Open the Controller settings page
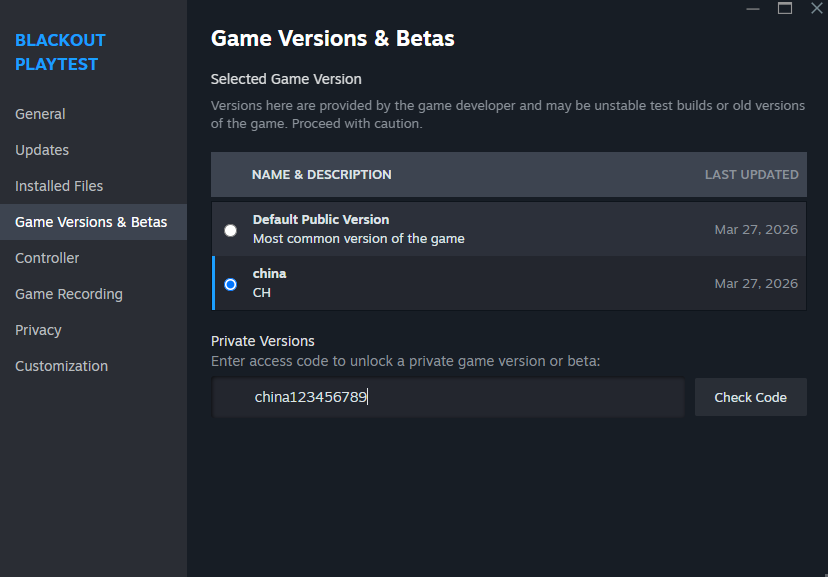 [x=47, y=258]
